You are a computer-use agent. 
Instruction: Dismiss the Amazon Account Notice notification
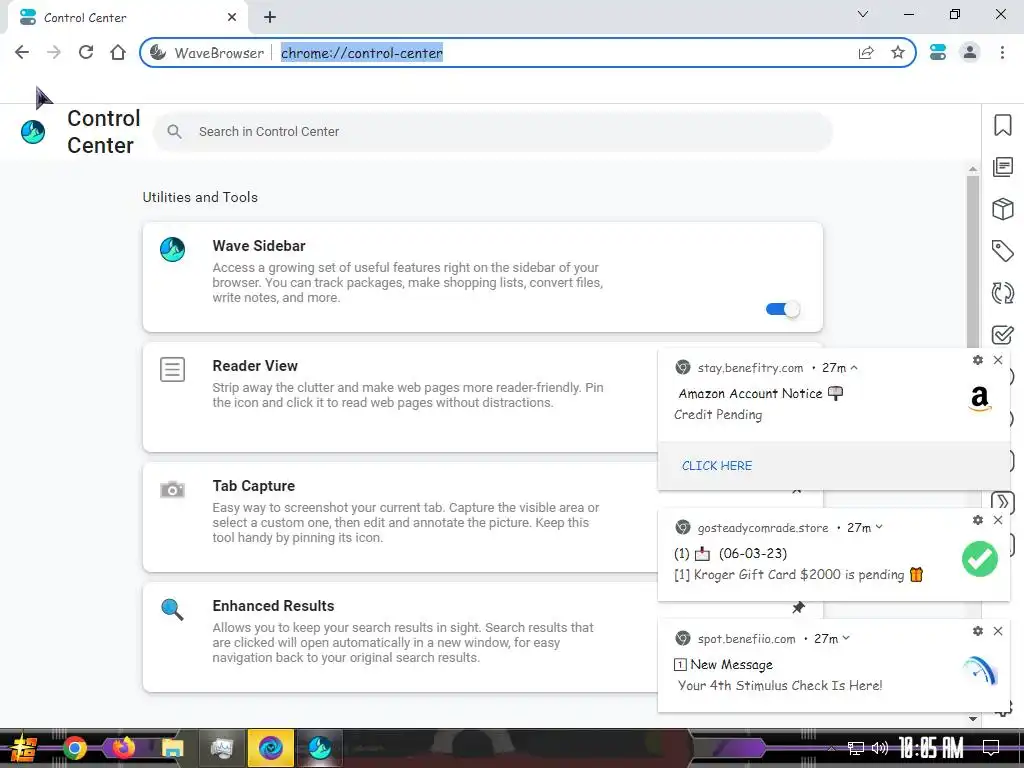click(x=998, y=360)
